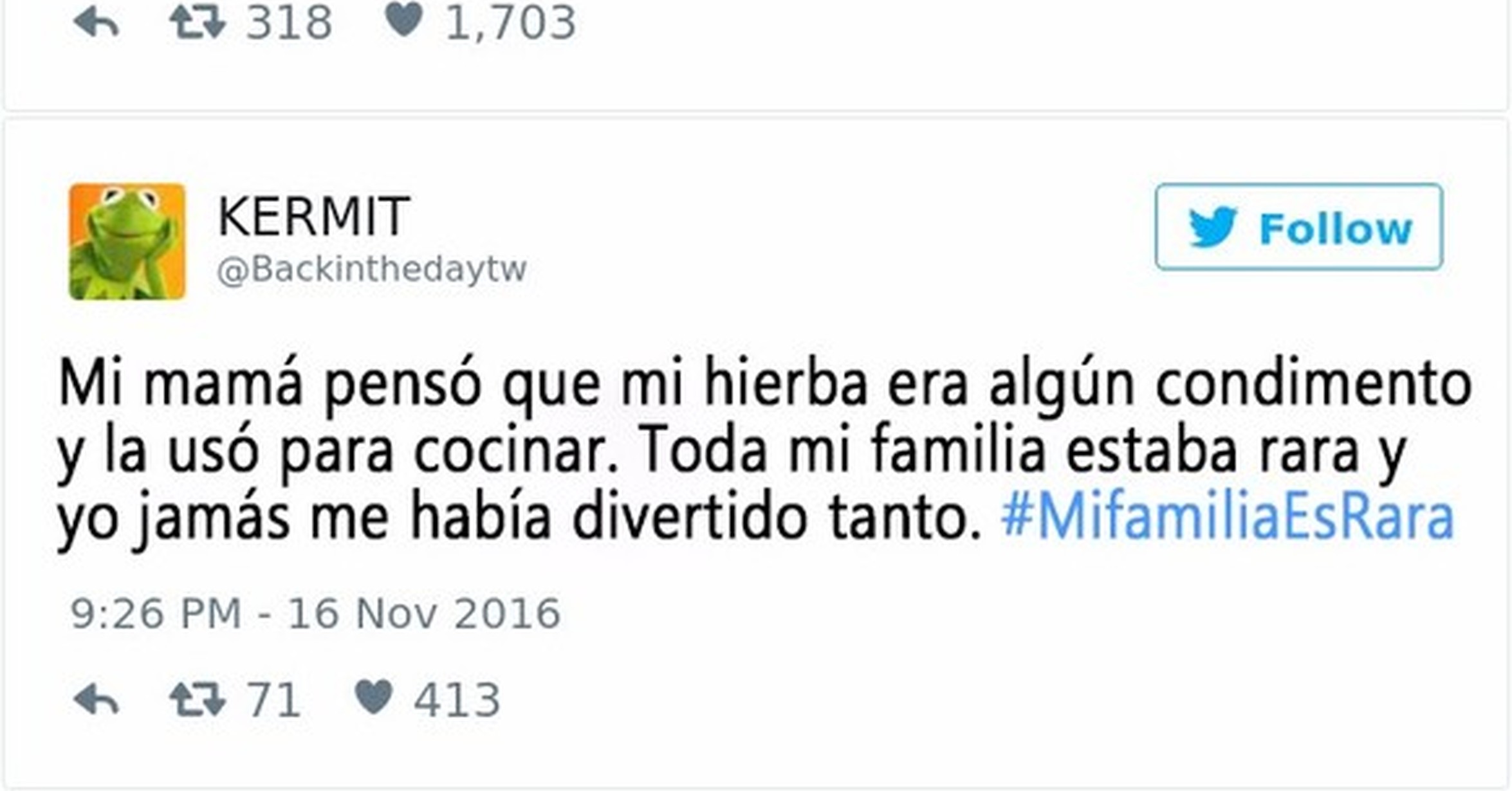This screenshot has height=791, width=1512.
Task: Open the KERMIT display name profile link
Action: 314,217
